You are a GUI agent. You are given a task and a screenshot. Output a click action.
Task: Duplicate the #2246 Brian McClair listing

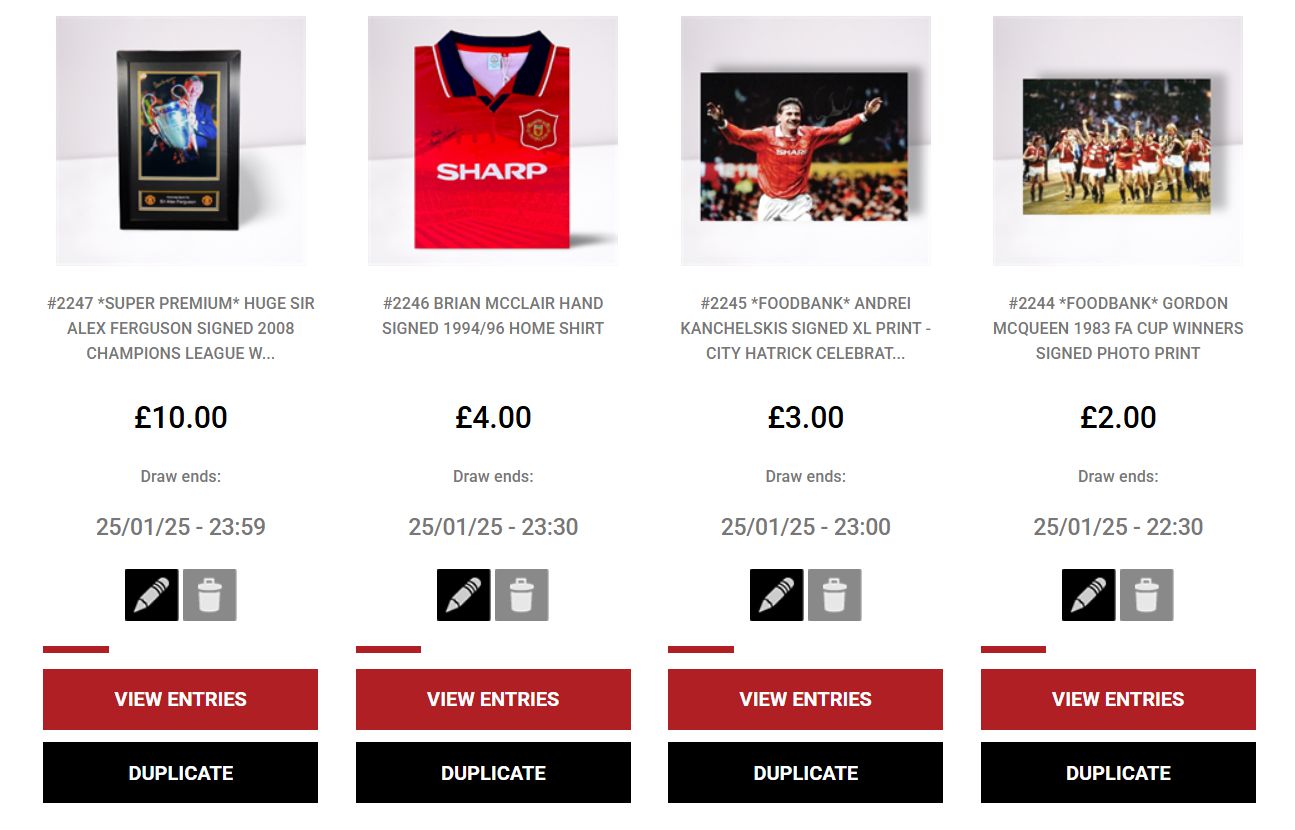coord(493,772)
